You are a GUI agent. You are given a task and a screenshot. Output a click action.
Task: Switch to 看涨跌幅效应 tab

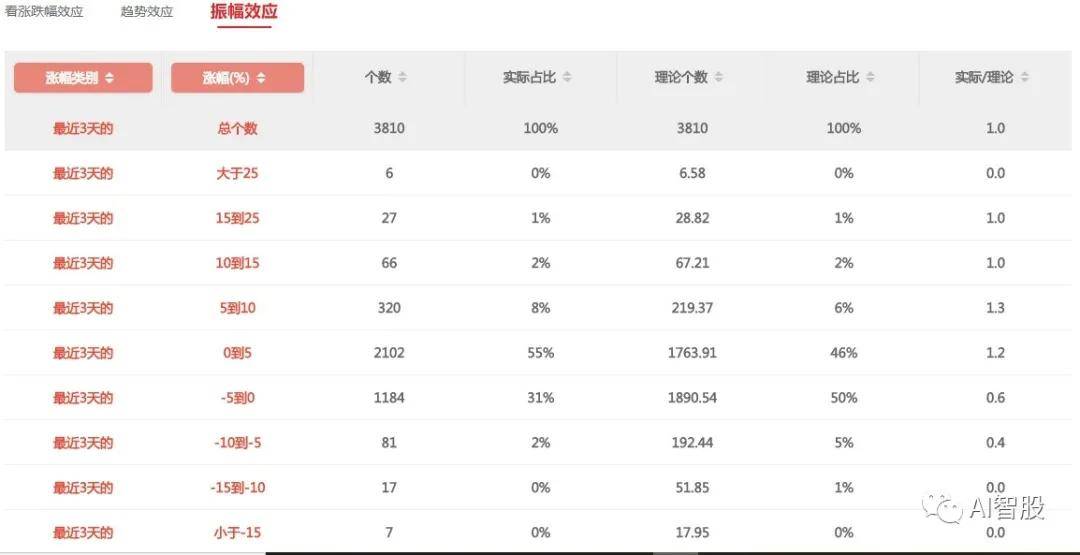(44, 12)
